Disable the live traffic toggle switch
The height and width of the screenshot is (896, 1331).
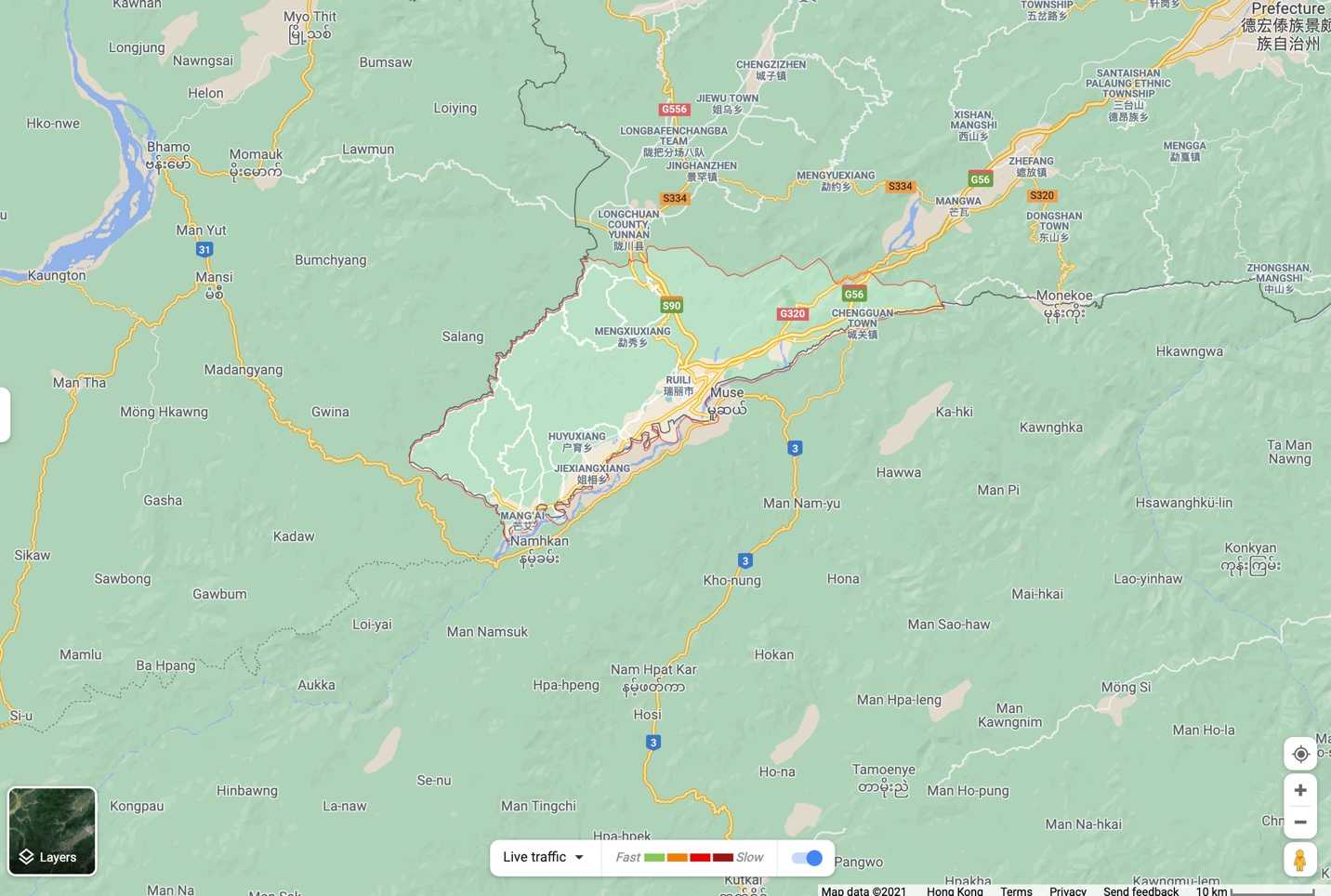[806, 858]
